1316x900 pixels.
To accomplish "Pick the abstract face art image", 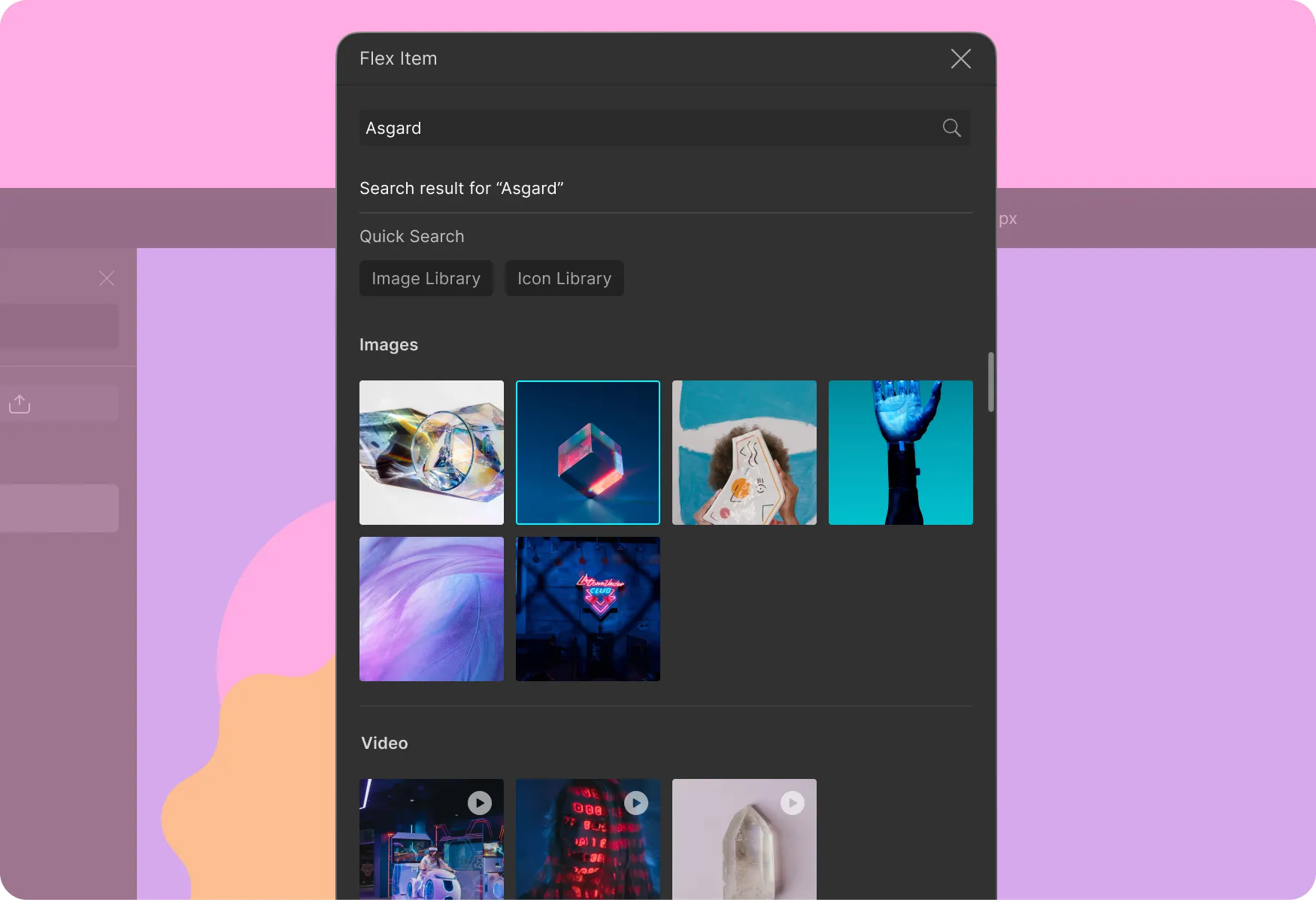I will click(x=744, y=453).
